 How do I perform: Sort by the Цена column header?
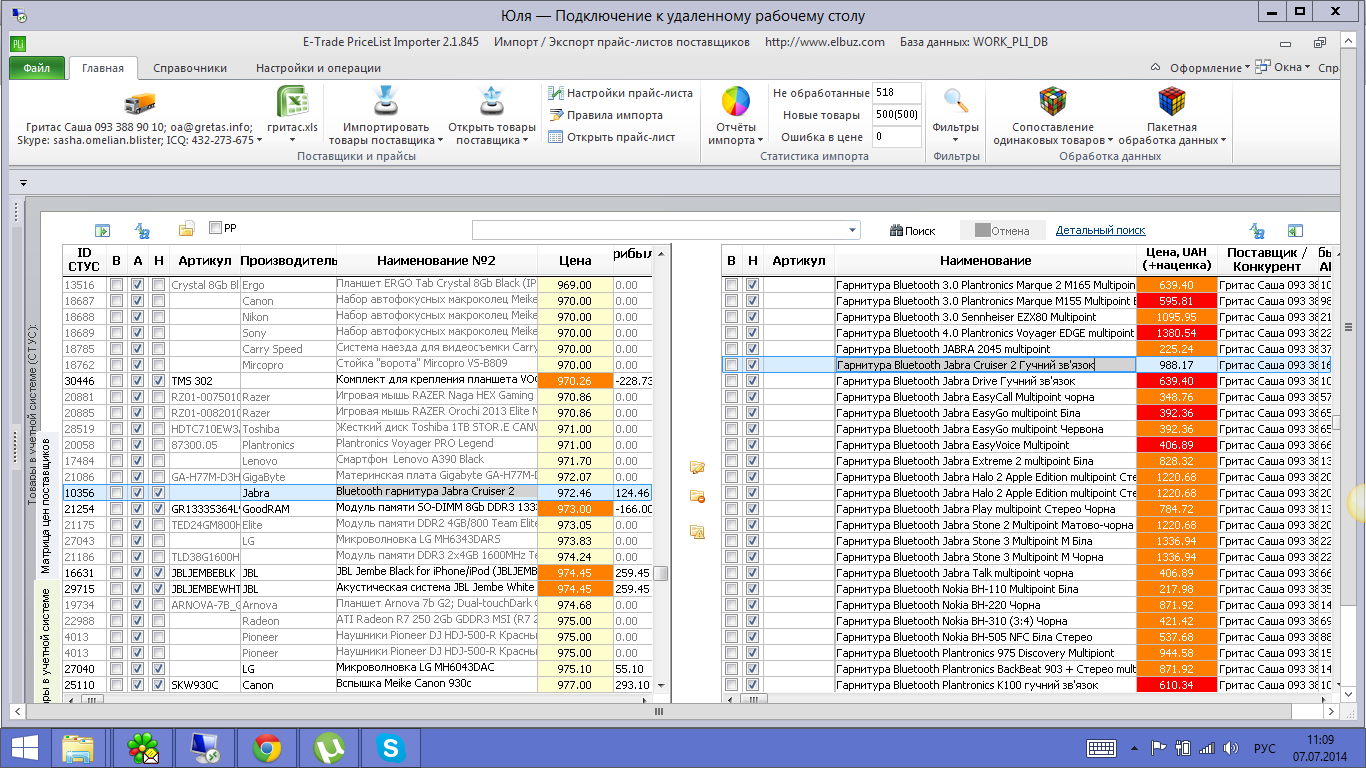(x=575, y=261)
